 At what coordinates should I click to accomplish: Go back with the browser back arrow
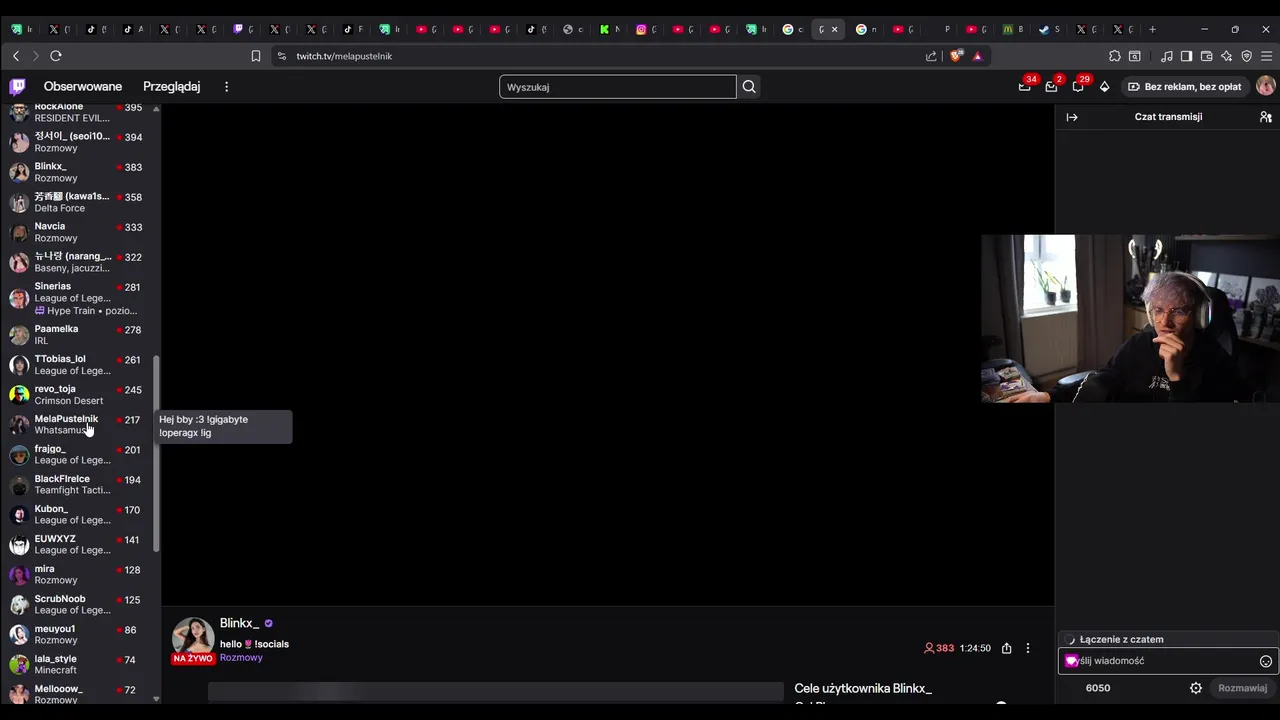[x=16, y=56]
